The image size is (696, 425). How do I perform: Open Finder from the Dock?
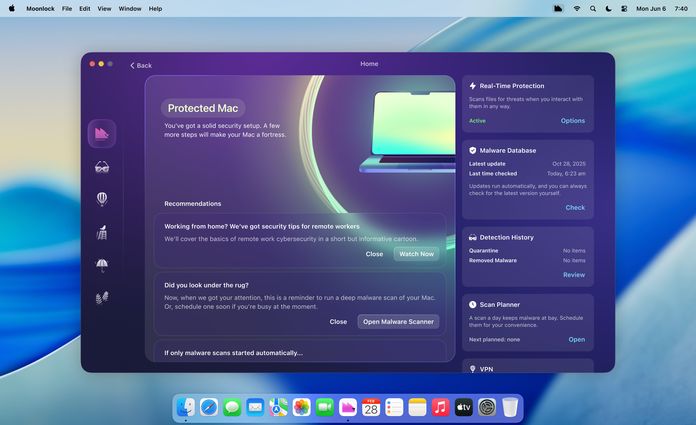186,407
